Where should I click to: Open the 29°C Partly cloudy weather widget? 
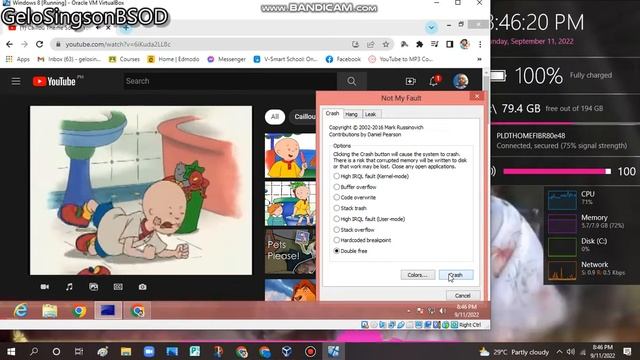pyautogui.click(x=513, y=352)
